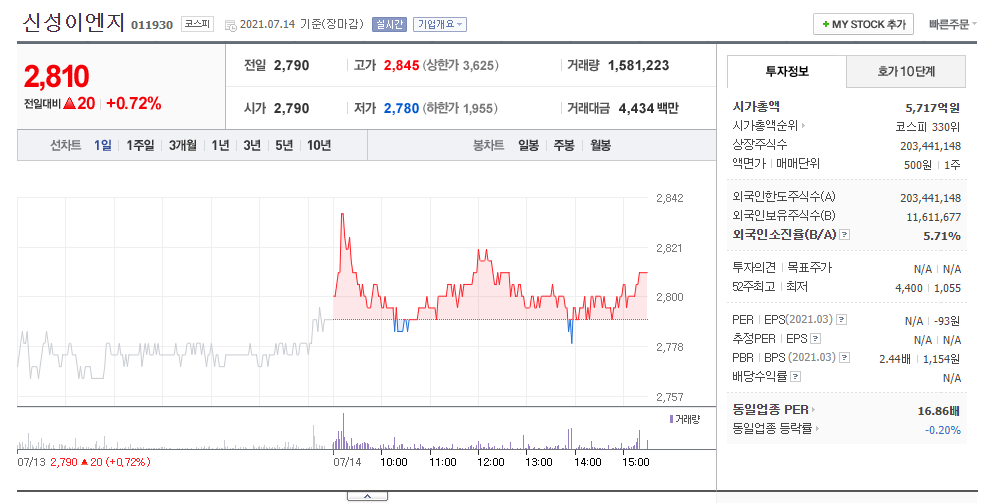Click the 07/13 previous-day summary below chart
Viewport: 983px width, 503px height.
(84, 462)
